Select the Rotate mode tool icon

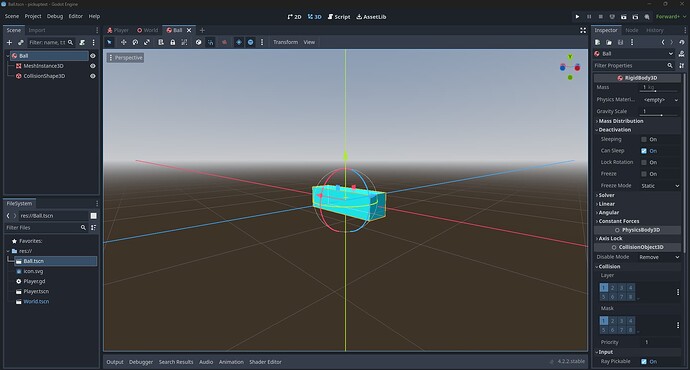(x=135, y=42)
